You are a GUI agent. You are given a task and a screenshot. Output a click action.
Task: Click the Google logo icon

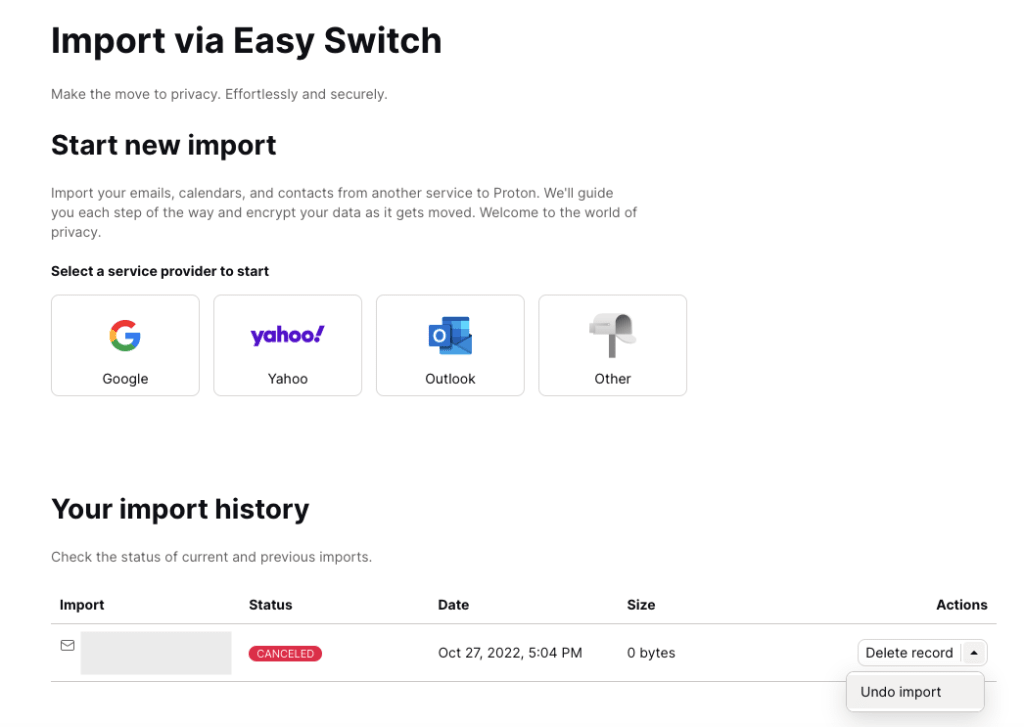coord(125,336)
